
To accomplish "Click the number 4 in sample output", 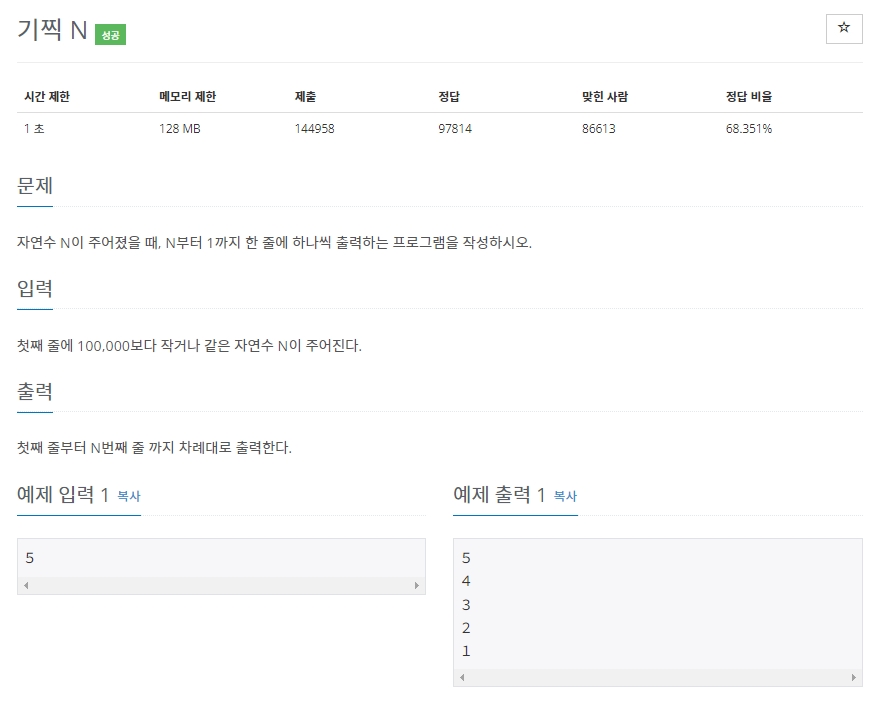I will [x=466, y=581].
